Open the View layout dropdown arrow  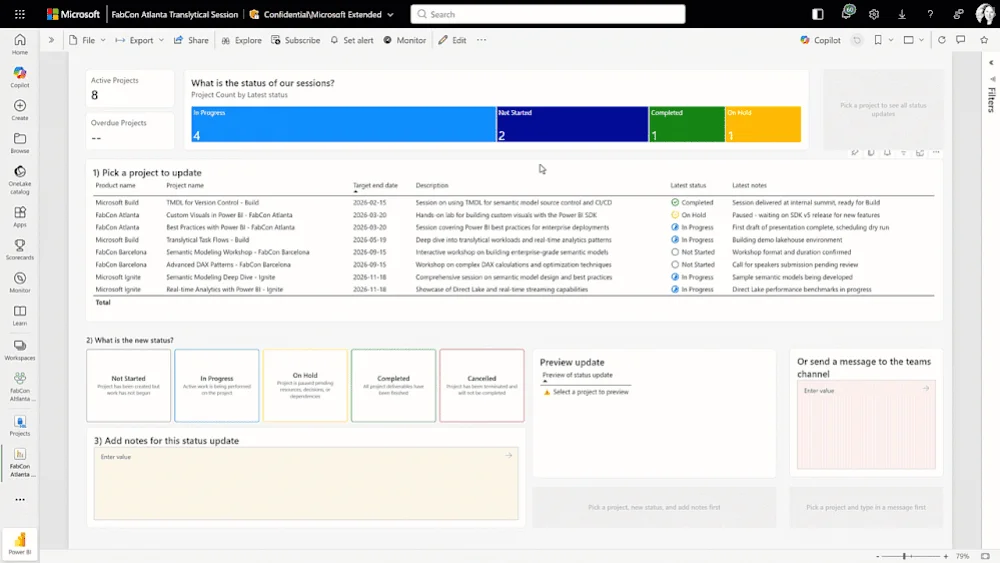tap(922, 40)
